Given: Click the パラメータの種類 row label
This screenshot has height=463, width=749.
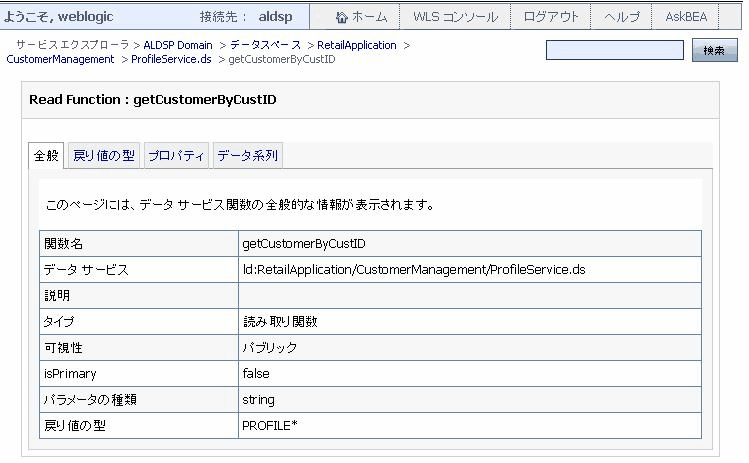Looking at the screenshot, I should click(90, 399).
